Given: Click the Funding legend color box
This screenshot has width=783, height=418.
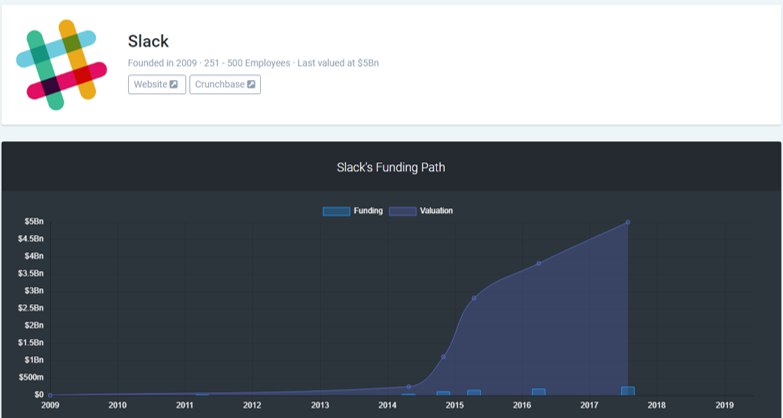Looking at the screenshot, I should (336, 211).
